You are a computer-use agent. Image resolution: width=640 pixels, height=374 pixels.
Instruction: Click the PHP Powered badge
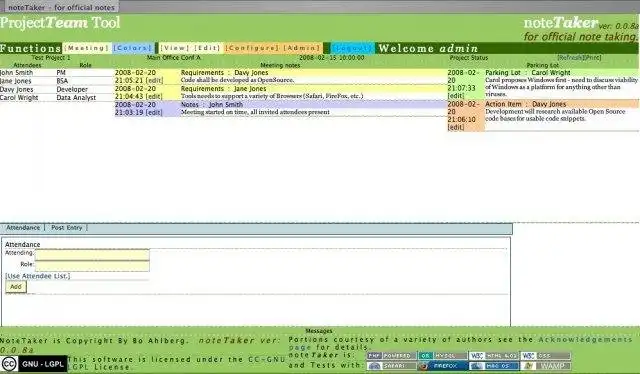click(392, 356)
